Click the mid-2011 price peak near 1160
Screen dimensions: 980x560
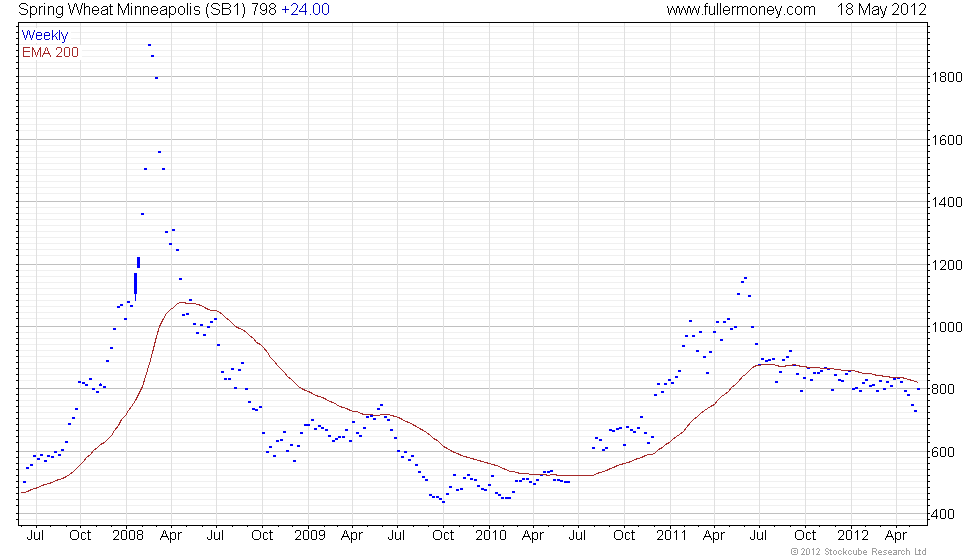tap(746, 278)
